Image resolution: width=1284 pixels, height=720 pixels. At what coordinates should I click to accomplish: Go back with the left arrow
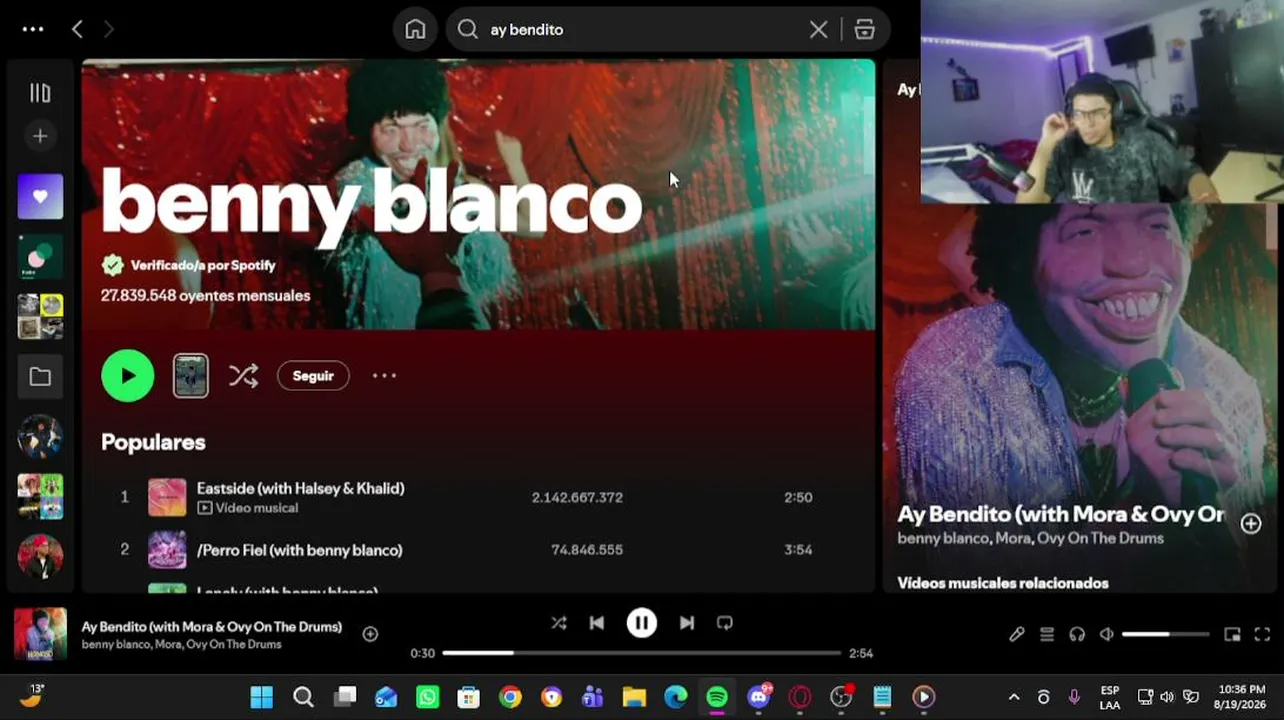click(77, 29)
